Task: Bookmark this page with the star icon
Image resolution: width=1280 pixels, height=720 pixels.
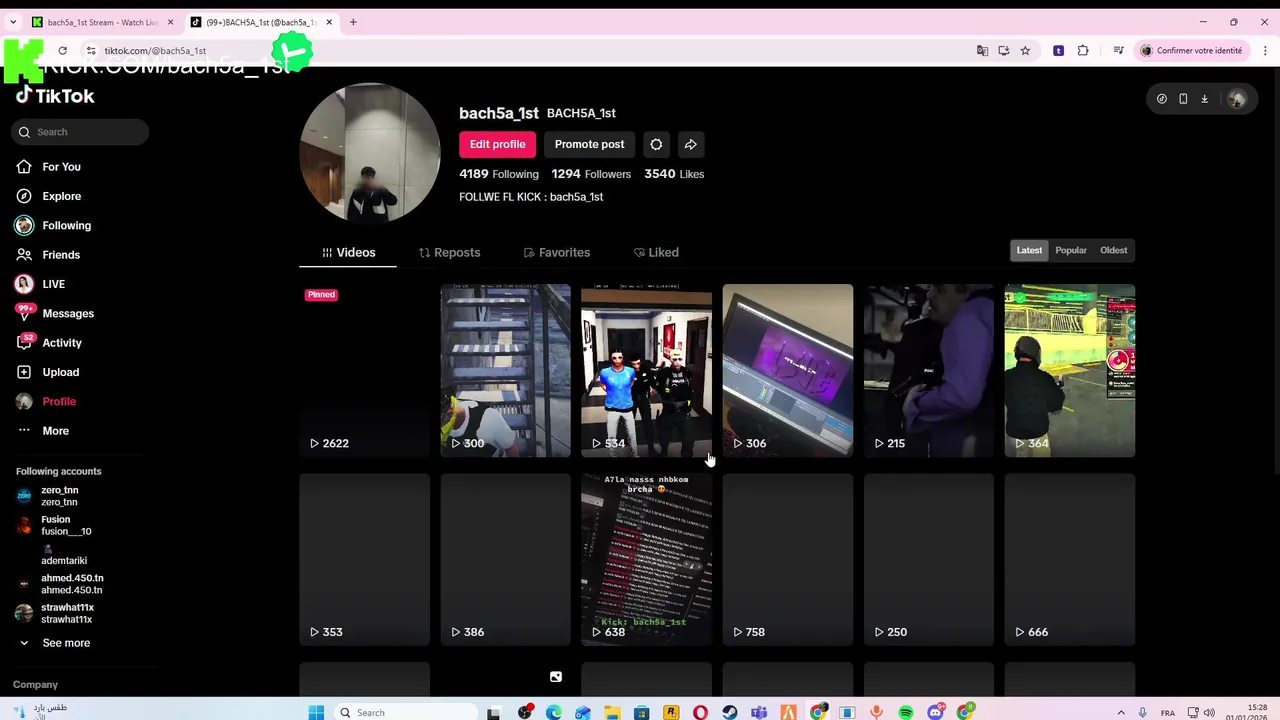Action: (x=1025, y=50)
